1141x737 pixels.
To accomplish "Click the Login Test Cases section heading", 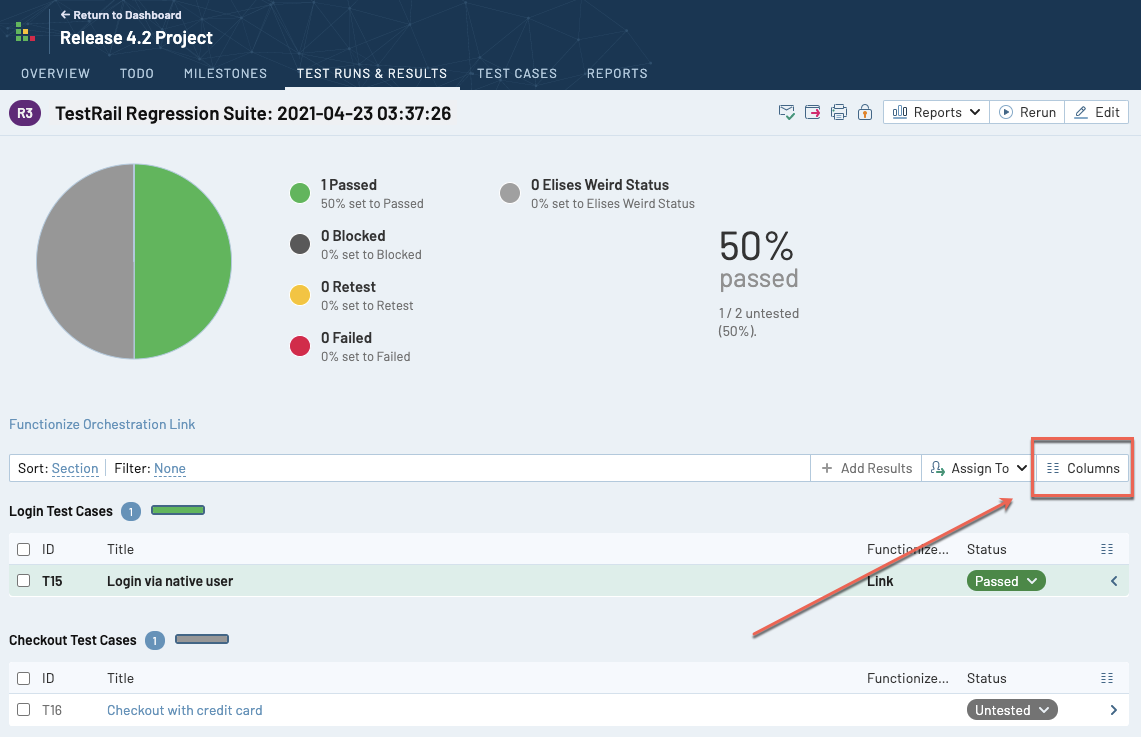I will [61, 511].
